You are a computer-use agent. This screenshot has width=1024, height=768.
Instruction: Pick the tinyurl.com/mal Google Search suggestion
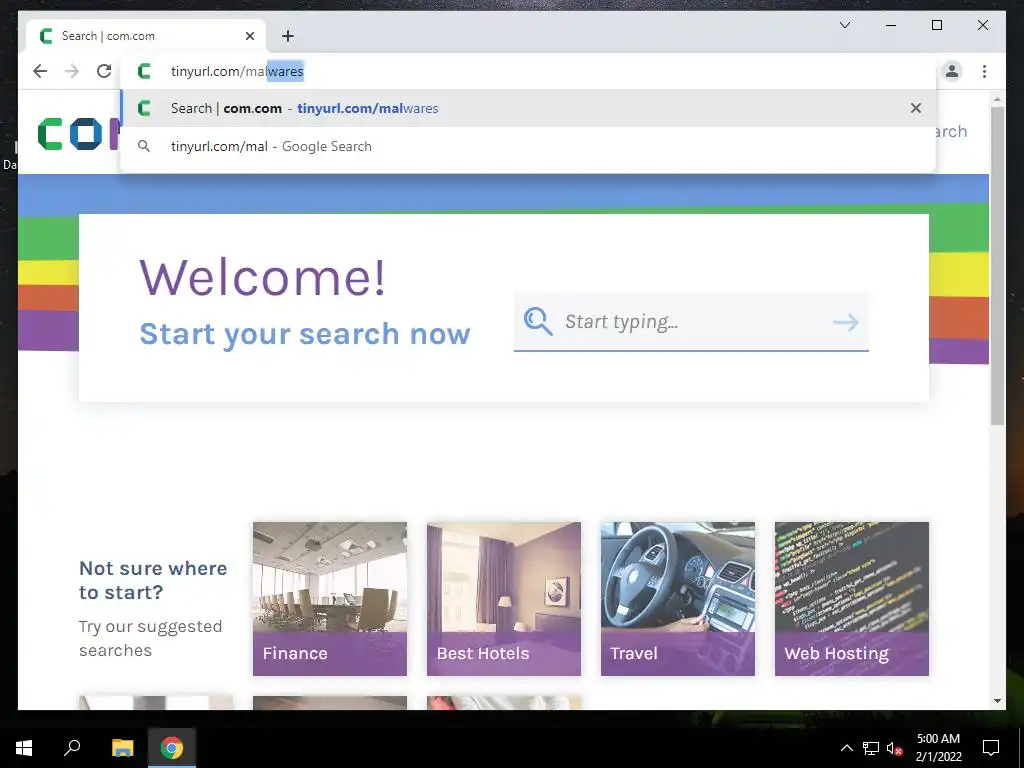point(528,146)
